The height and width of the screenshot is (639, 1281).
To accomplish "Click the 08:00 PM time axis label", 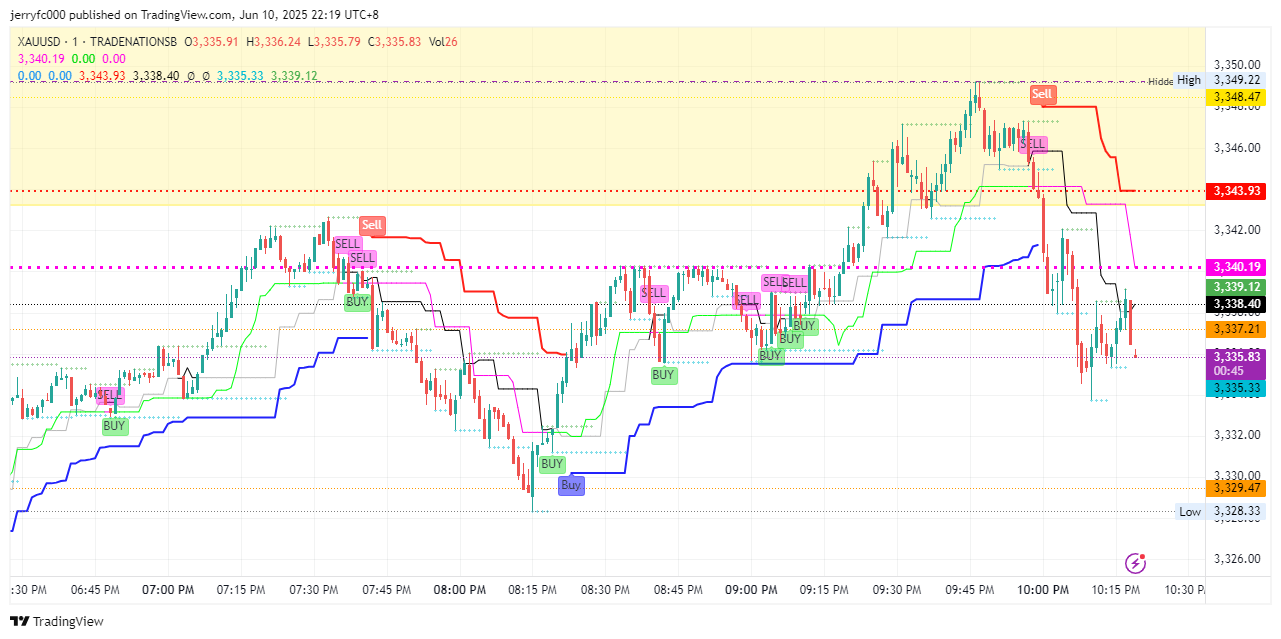I will coord(458,591).
